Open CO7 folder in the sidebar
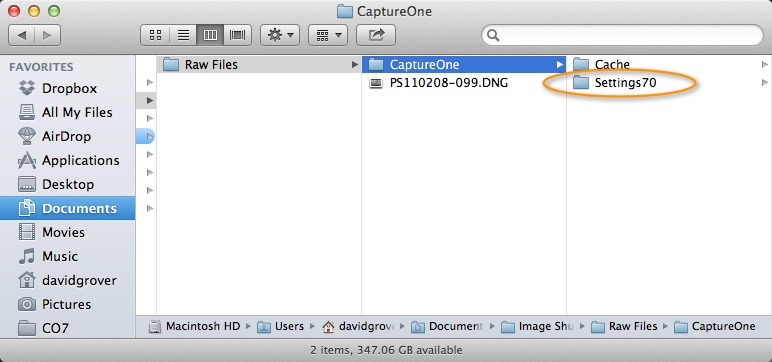 click(67, 328)
